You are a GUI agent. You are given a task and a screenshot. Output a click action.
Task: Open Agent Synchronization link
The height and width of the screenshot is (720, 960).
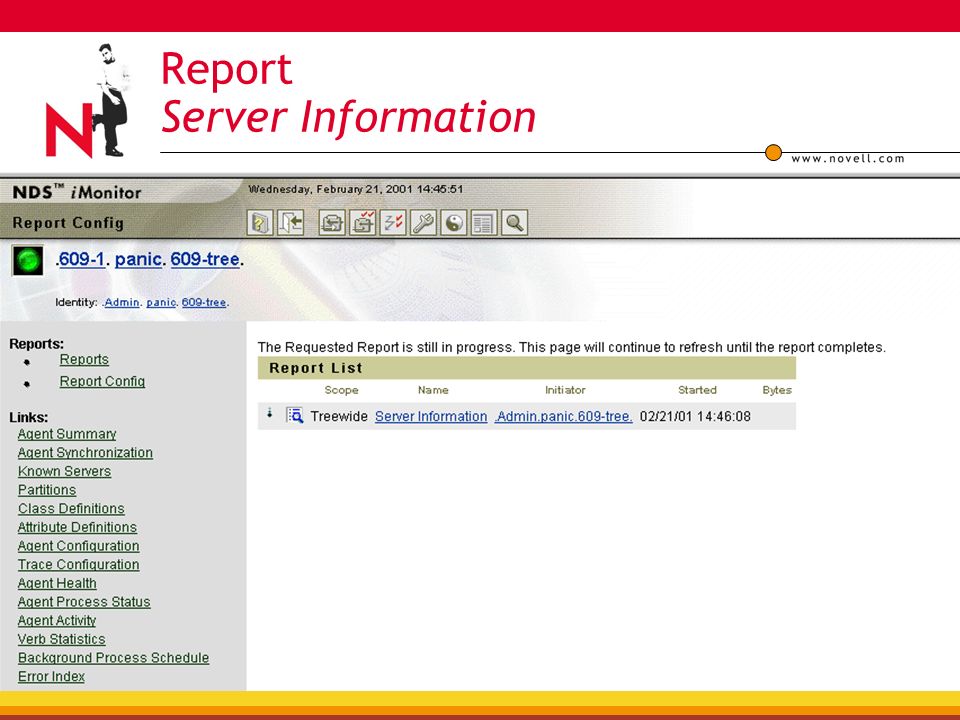(x=85, y=452)
